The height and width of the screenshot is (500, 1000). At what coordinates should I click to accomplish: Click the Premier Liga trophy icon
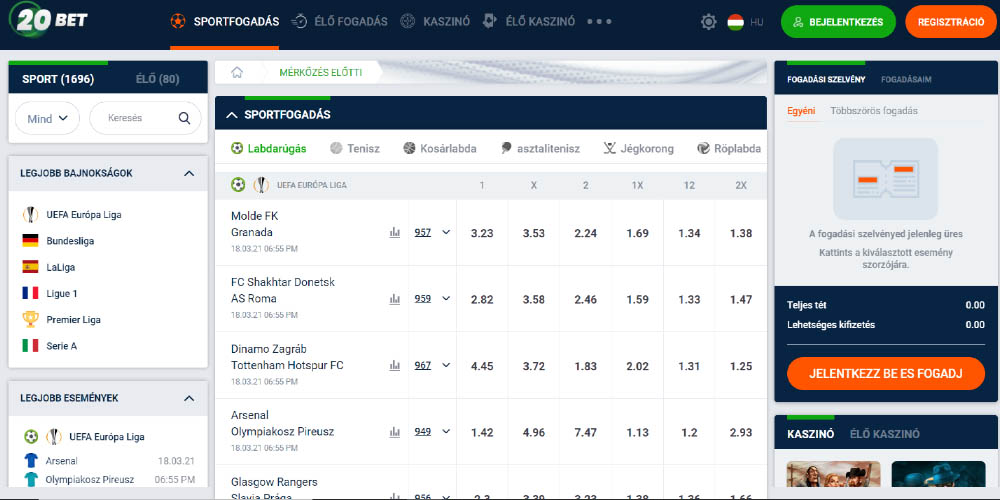(x=30, y=319)
